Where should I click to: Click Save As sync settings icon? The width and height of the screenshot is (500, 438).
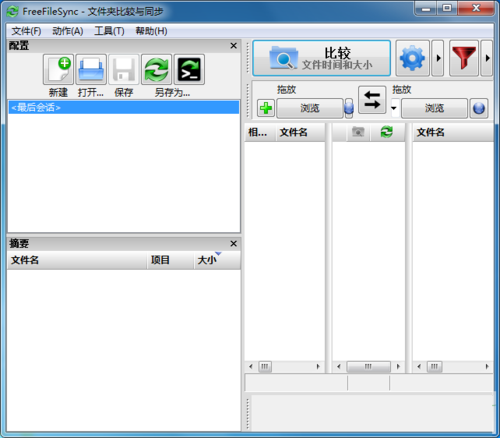click(x=156, y=69)
